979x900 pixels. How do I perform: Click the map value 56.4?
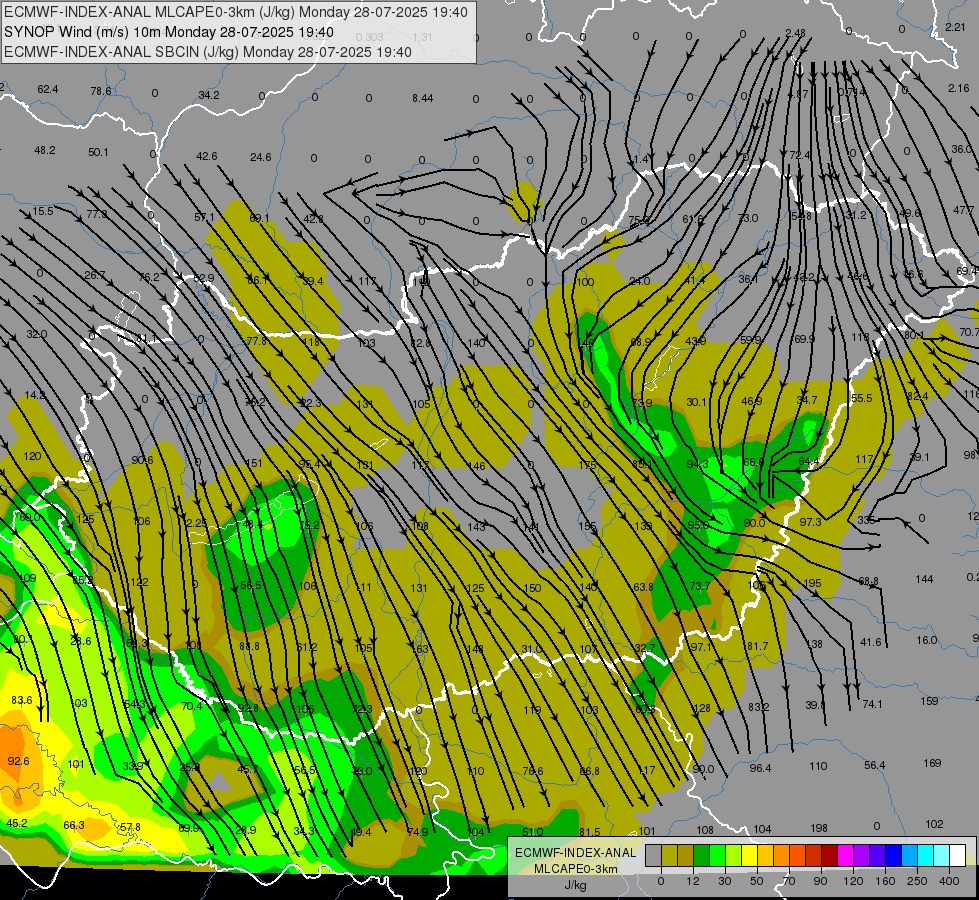tap(875, 765)
